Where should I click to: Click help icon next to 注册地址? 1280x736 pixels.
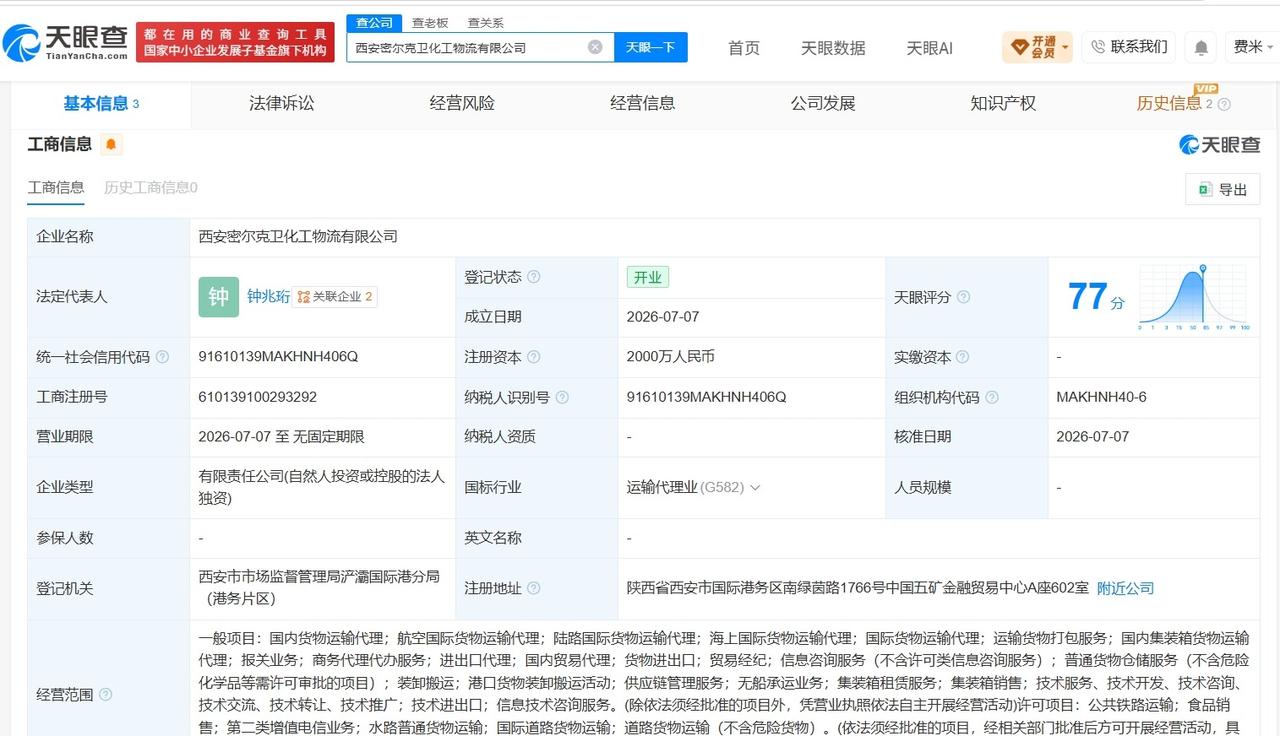[x=534, y=588]
